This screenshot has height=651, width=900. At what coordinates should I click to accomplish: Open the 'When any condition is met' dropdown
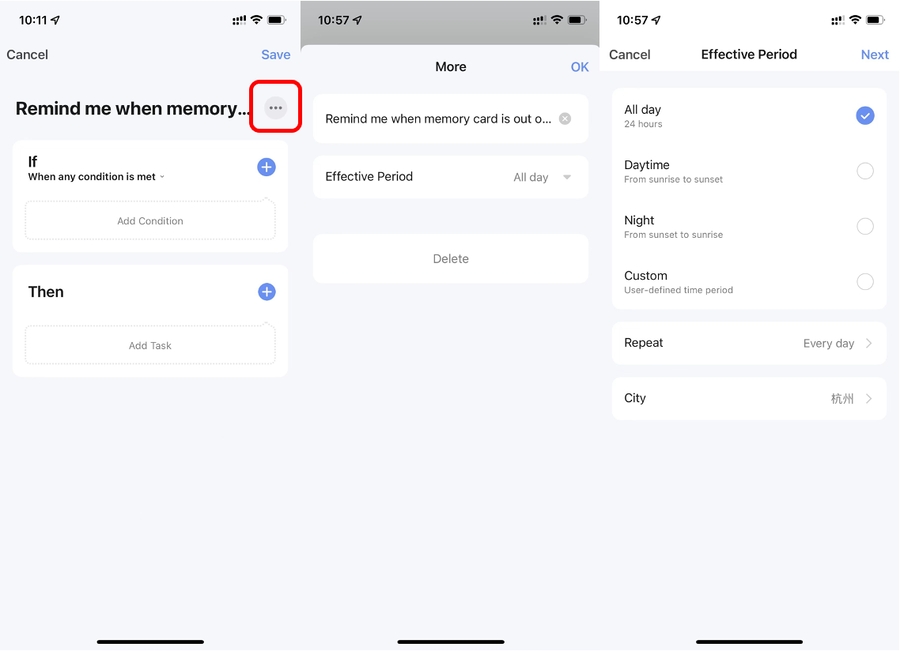(96, 177)
